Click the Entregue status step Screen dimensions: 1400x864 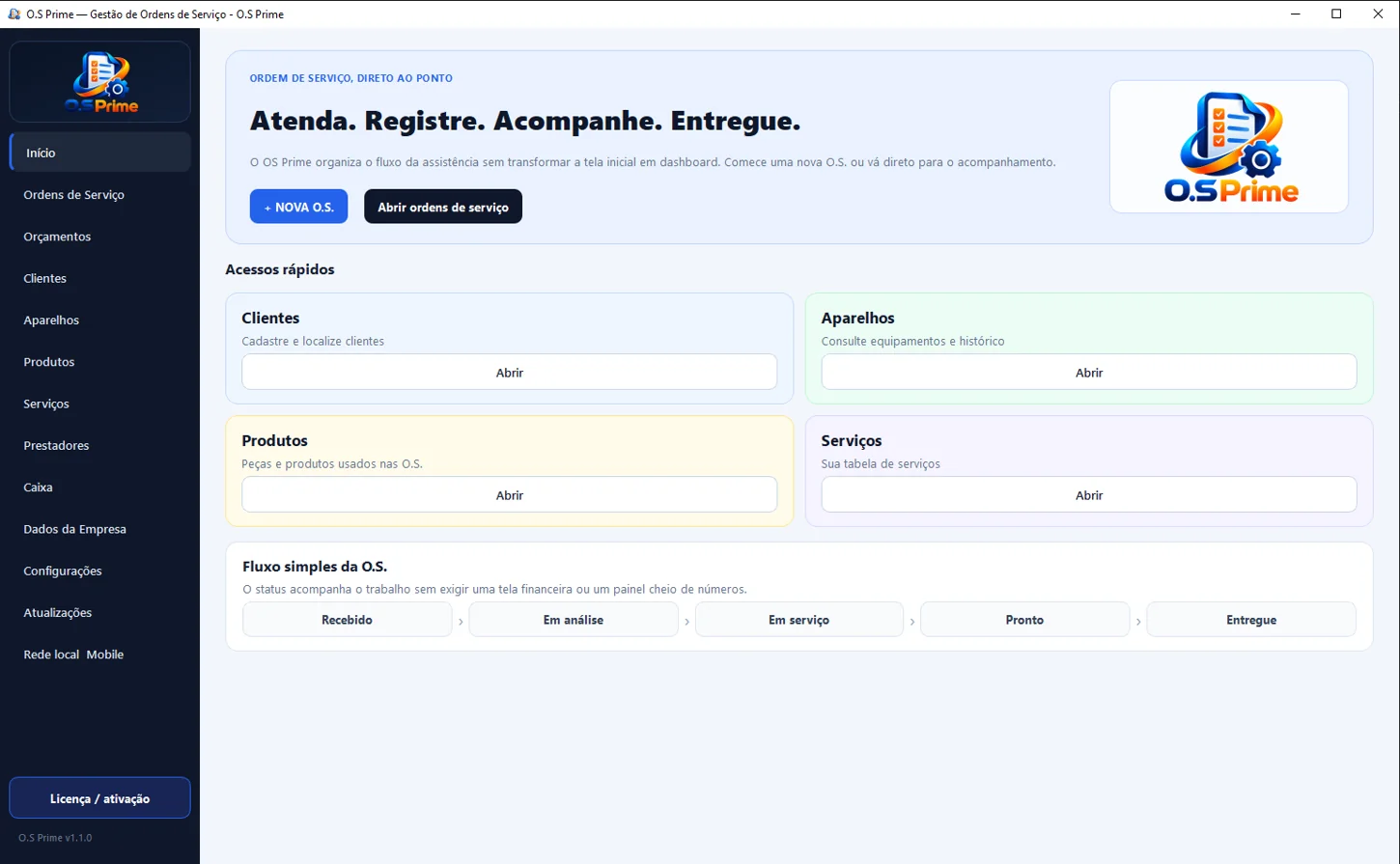pyautogui.click(x=1251, y=620)
